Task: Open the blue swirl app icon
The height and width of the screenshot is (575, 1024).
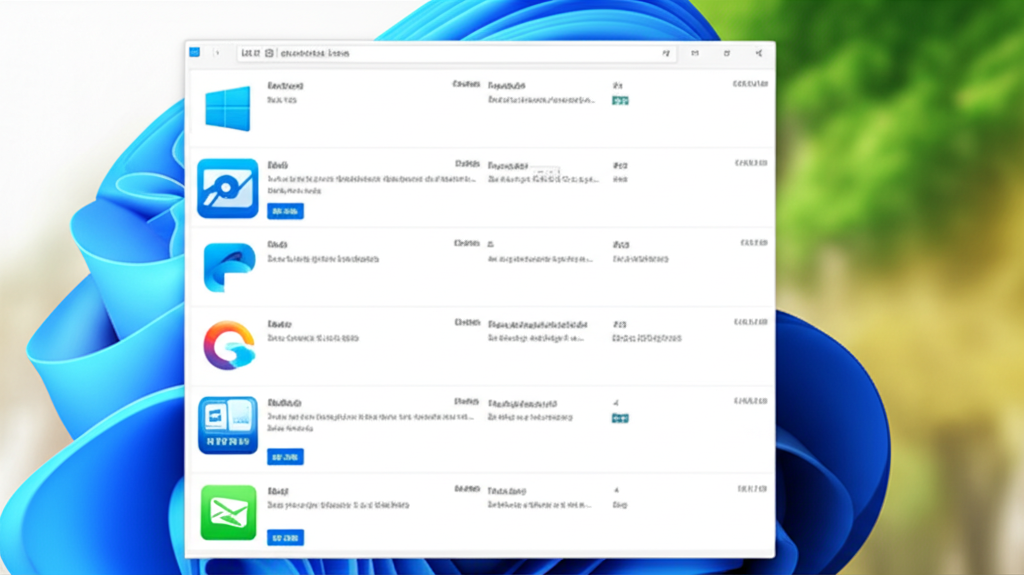Action: [229, 267]
